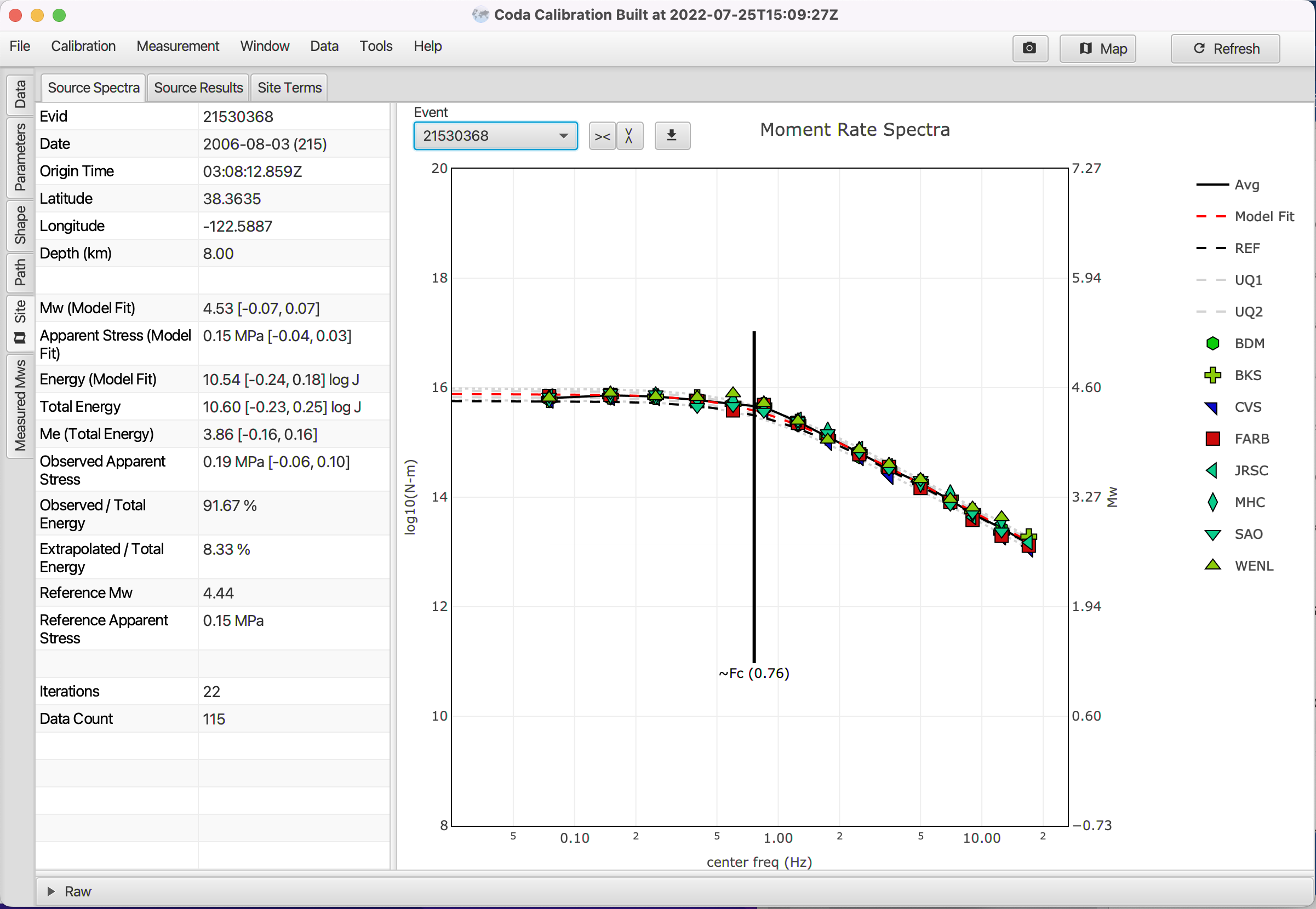Viewport: 1316px width, 909px height.
Task: Toggle the Model Fit legend entry
Action: (1245, 216)
